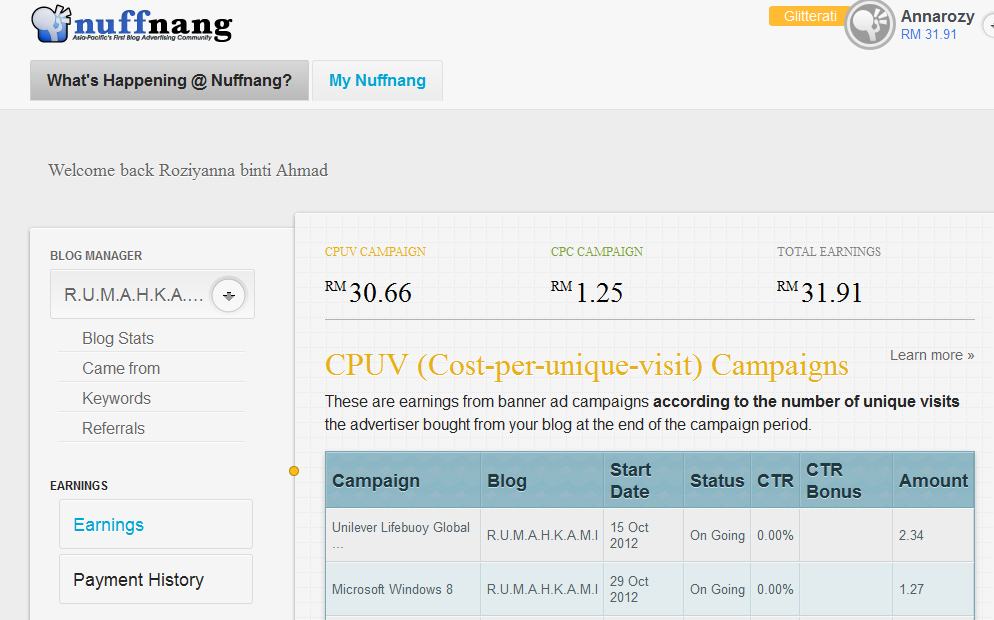Click the BLOG MANAGER section label

96,255
